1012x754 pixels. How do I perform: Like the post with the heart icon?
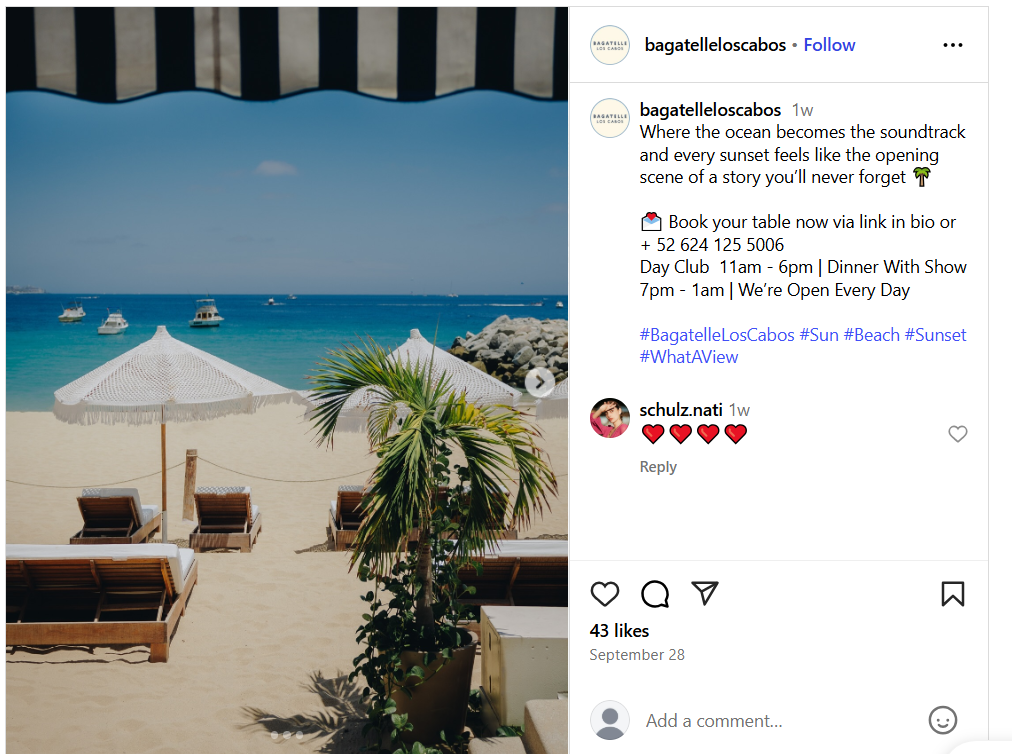pos(605,594)
